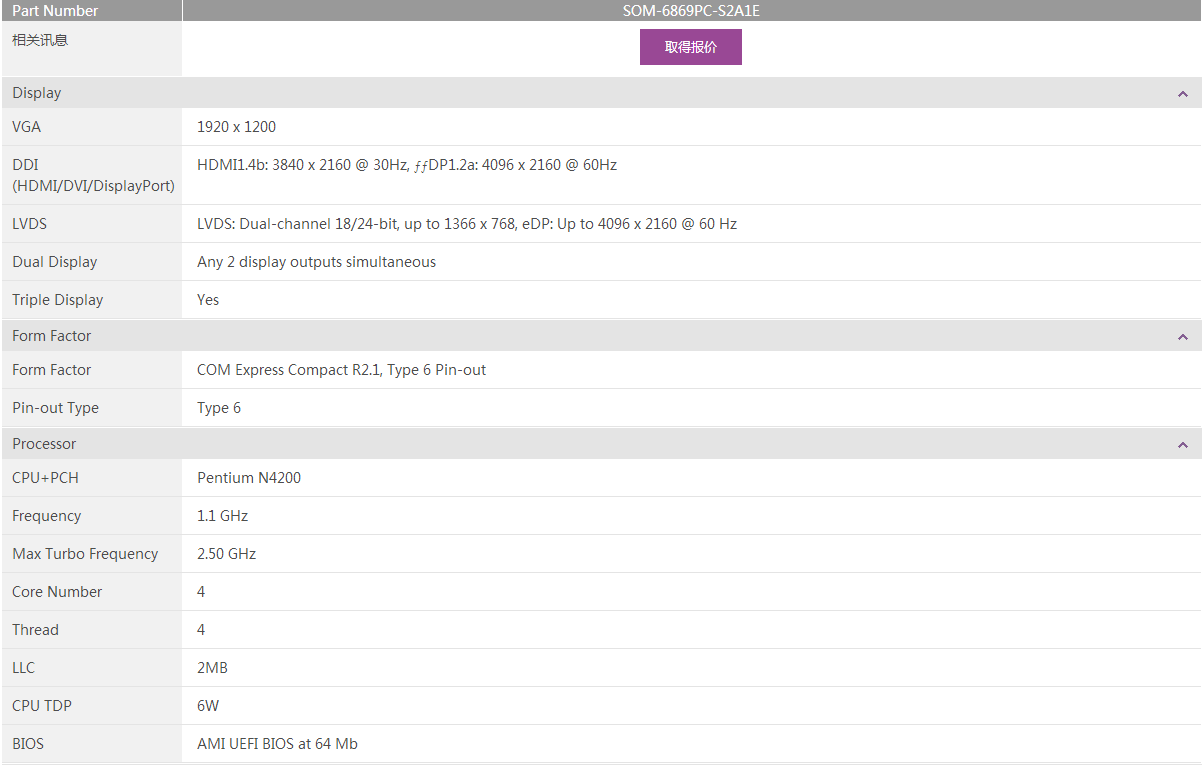Select the Core Number value 4
The image size is (1202, 765).
(x=201, y=592)
